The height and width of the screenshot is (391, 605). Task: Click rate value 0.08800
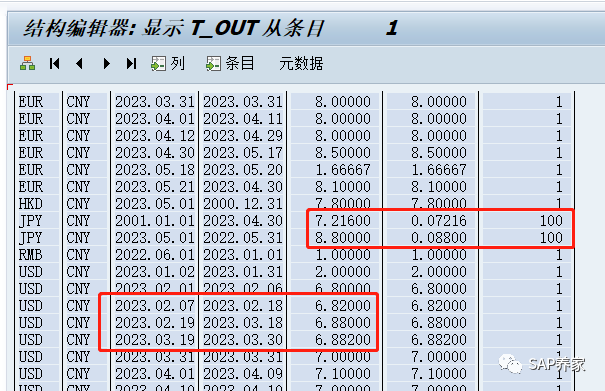point(439,238)
